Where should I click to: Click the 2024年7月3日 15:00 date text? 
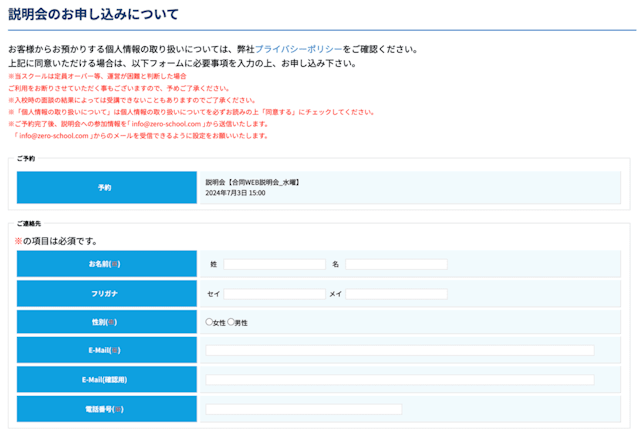(x=235, y=193)
